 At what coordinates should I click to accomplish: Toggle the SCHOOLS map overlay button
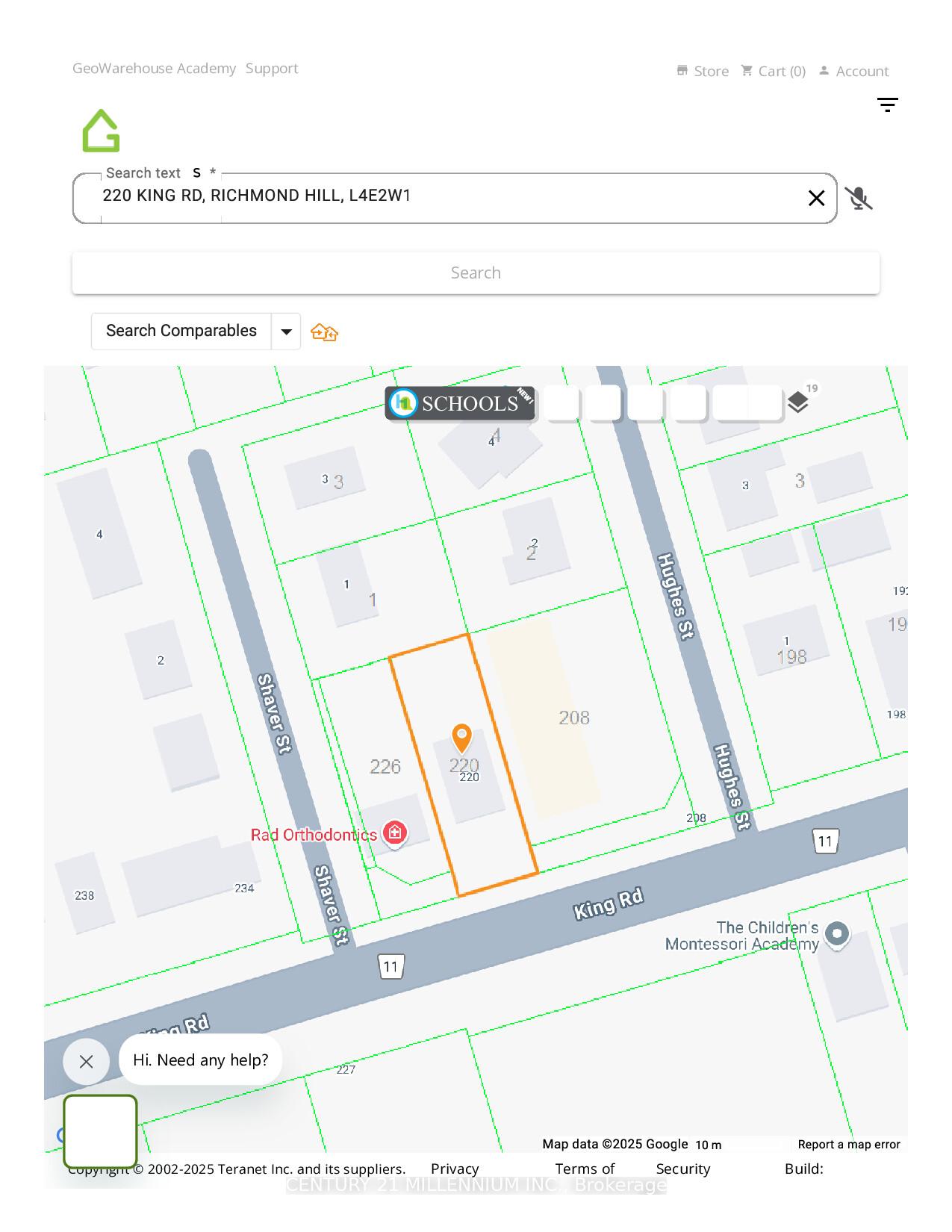(460, 403)
